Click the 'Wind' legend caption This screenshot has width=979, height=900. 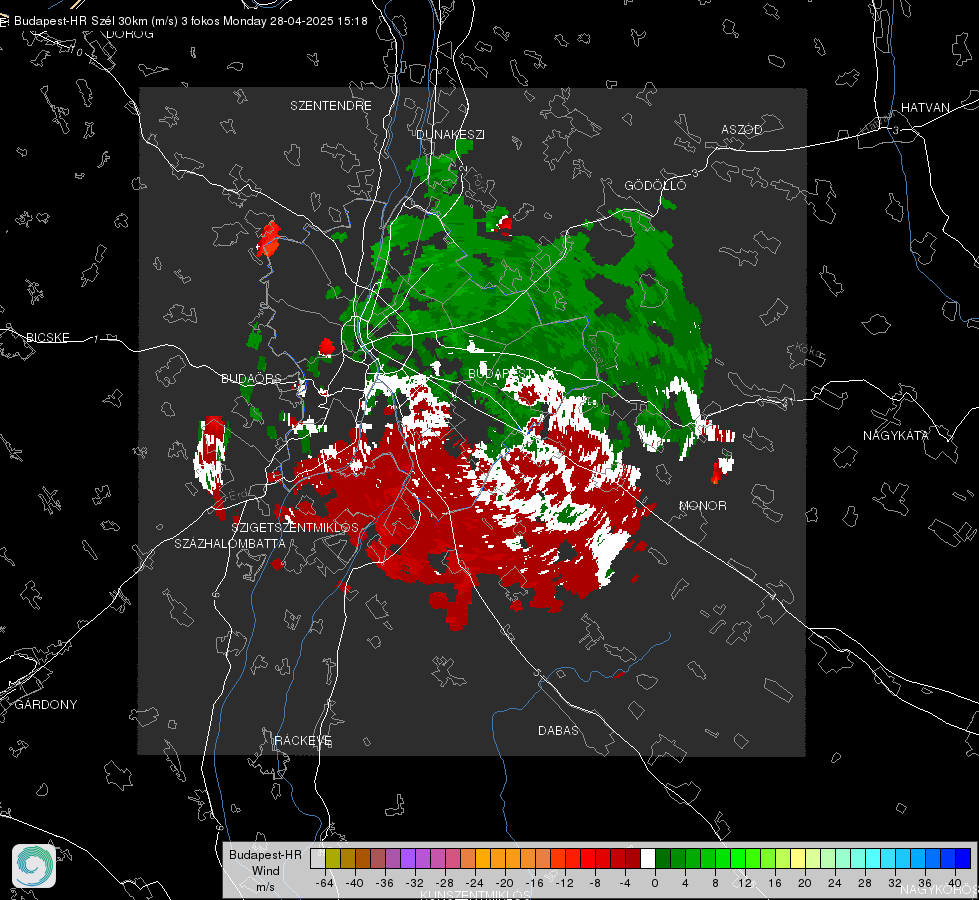coord(265,871)
